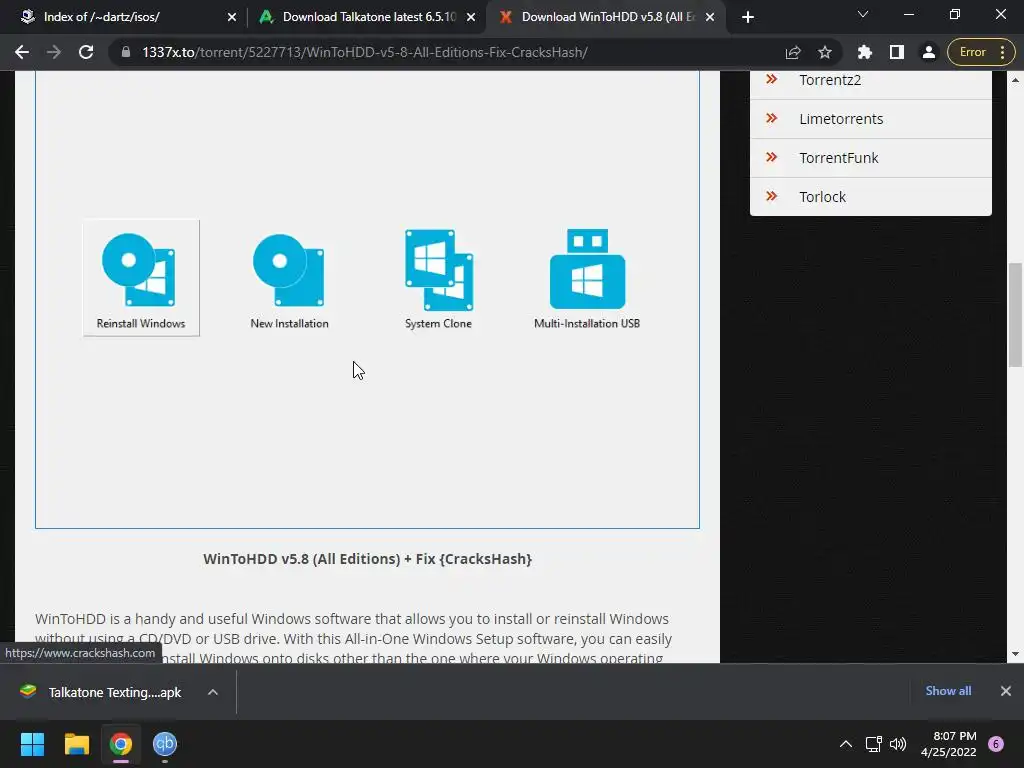Open the tab search dropdown arrow
Viewport: 1024px width, 768px height.
tap(863, 14)
